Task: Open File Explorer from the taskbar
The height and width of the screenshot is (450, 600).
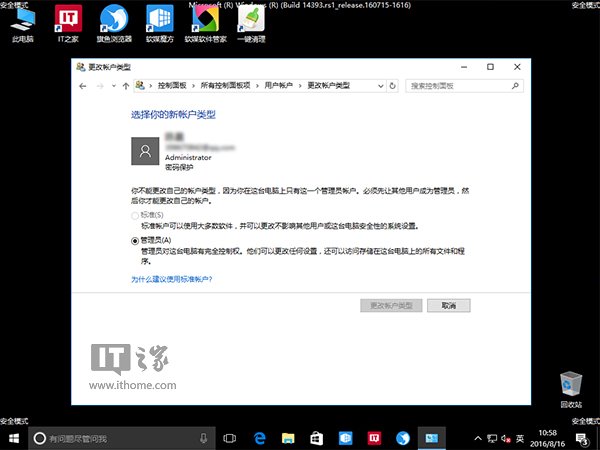Action: pos(288,438)
